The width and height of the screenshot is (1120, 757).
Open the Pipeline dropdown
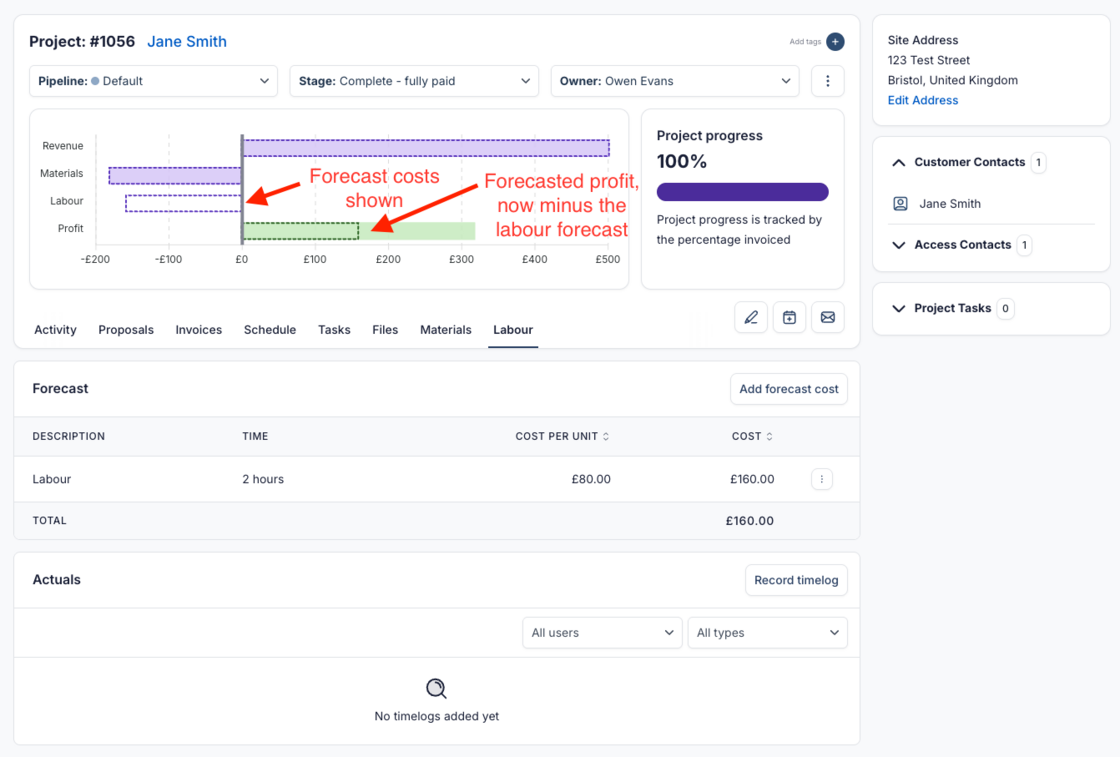153,81
